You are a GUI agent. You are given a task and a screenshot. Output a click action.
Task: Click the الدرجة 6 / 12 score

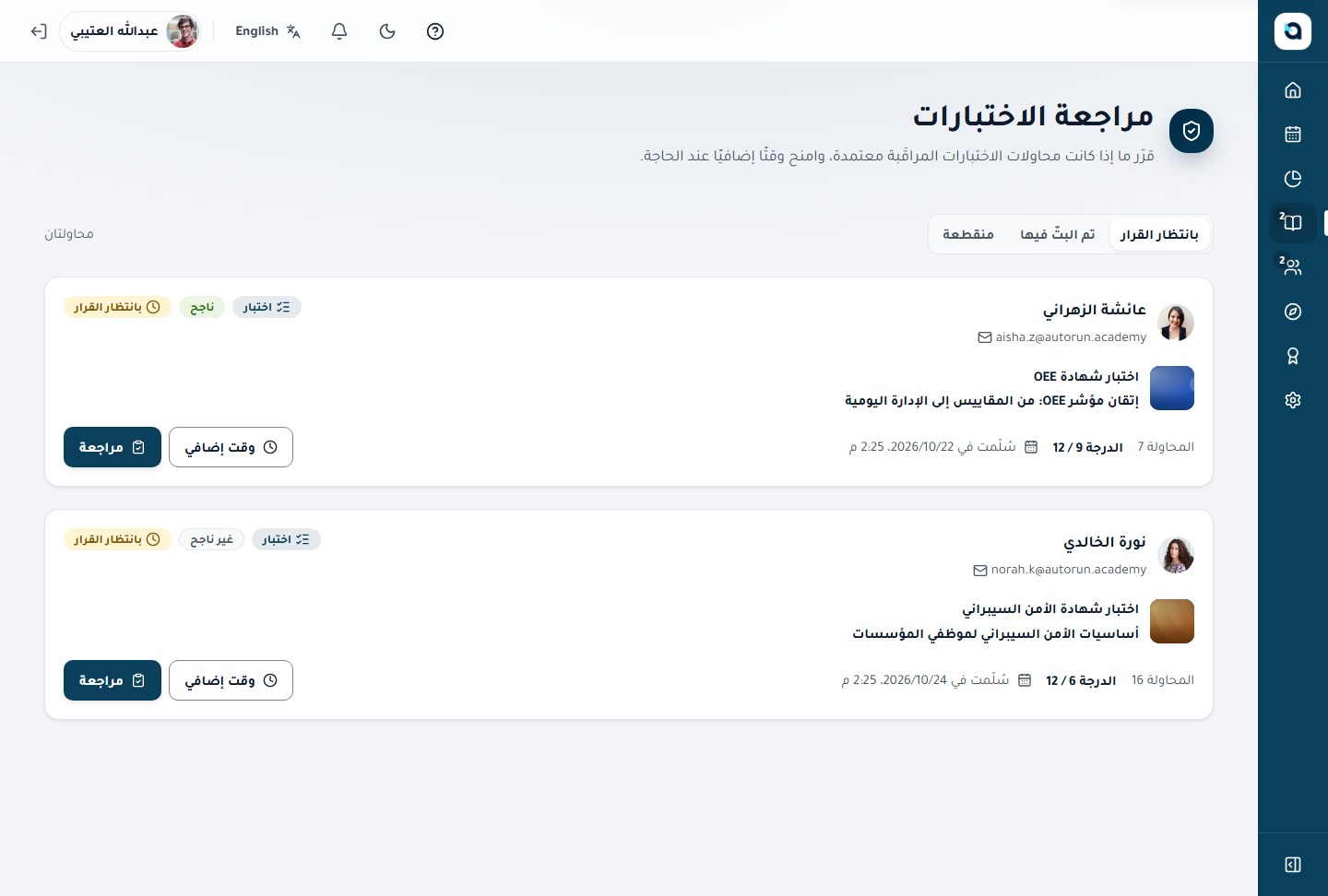[1081, 680]
